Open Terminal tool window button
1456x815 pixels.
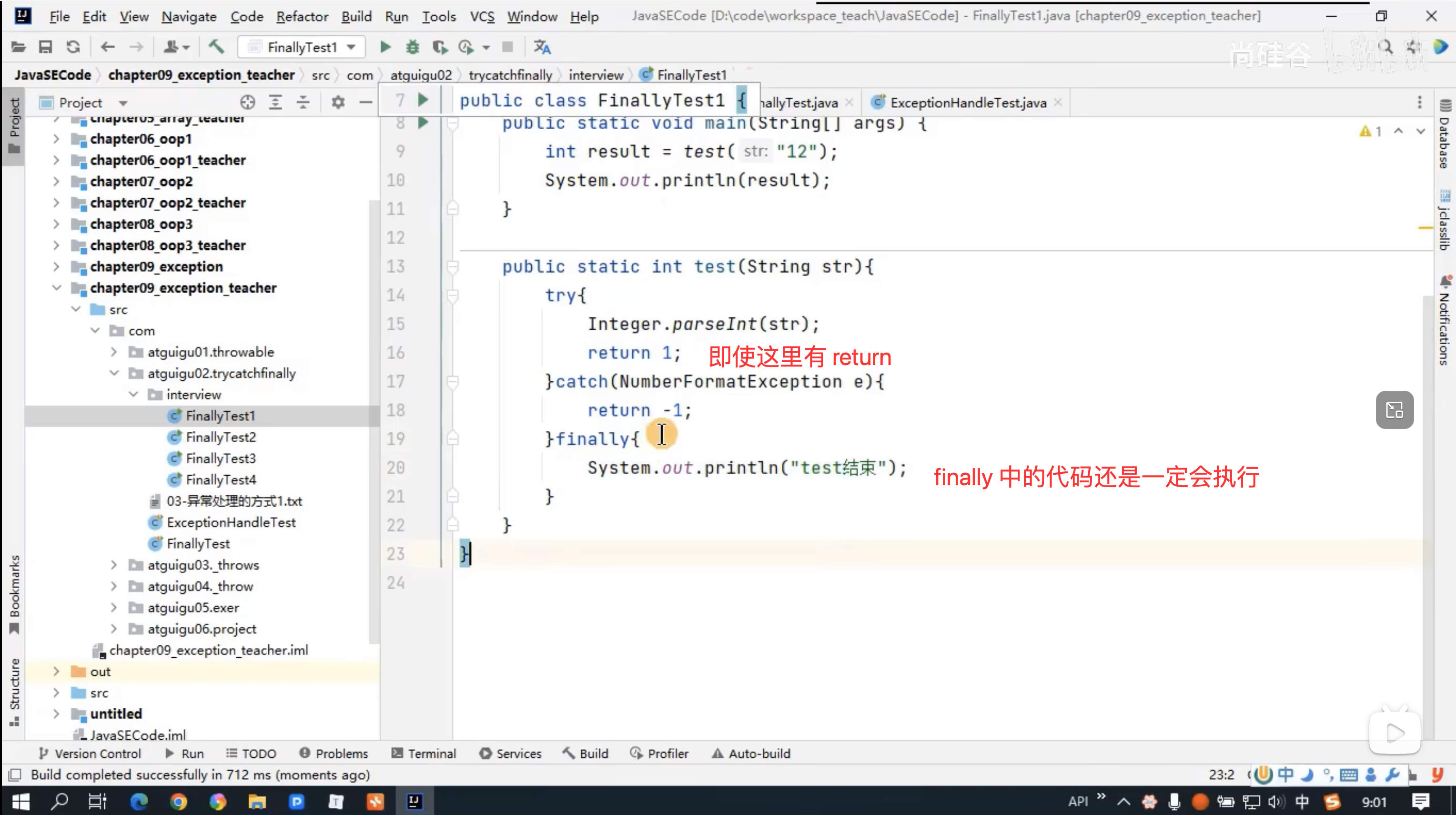424,754
